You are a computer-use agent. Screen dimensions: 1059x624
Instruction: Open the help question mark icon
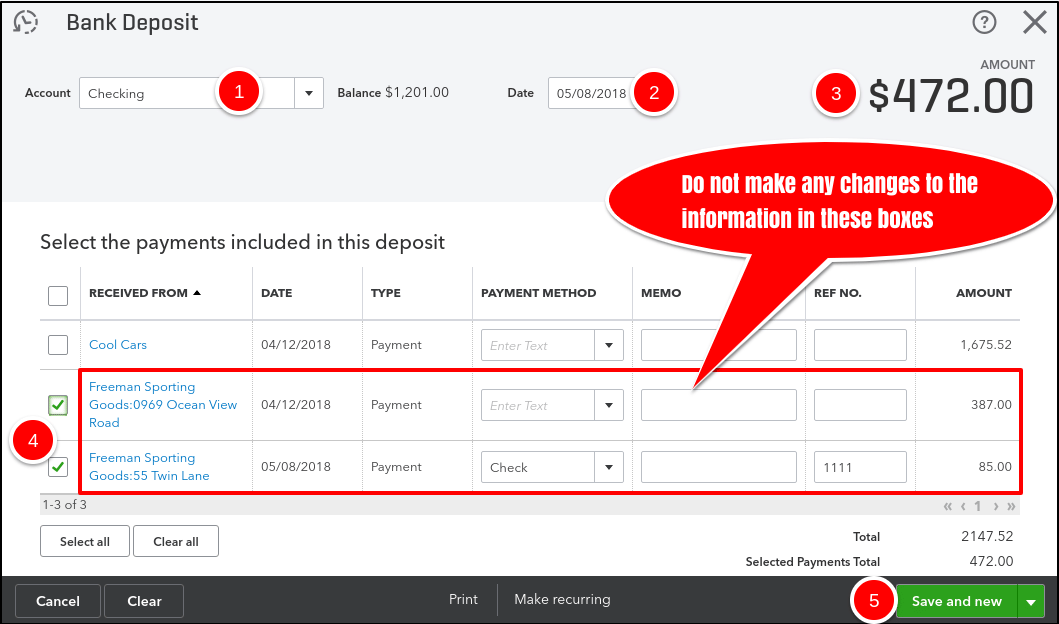(x=984, y=22)
